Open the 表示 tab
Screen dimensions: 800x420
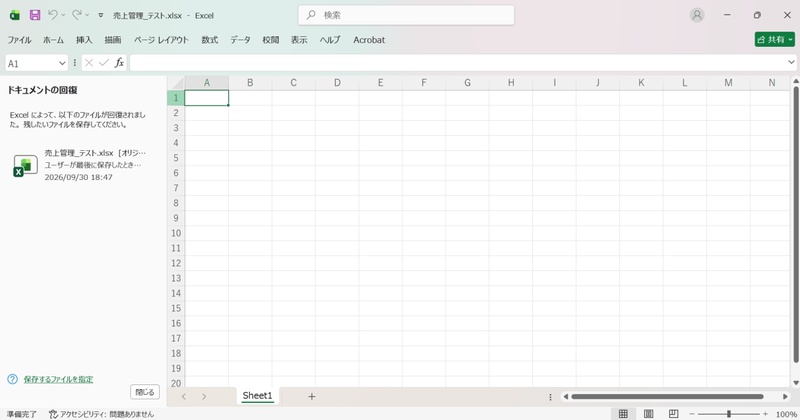299,40
